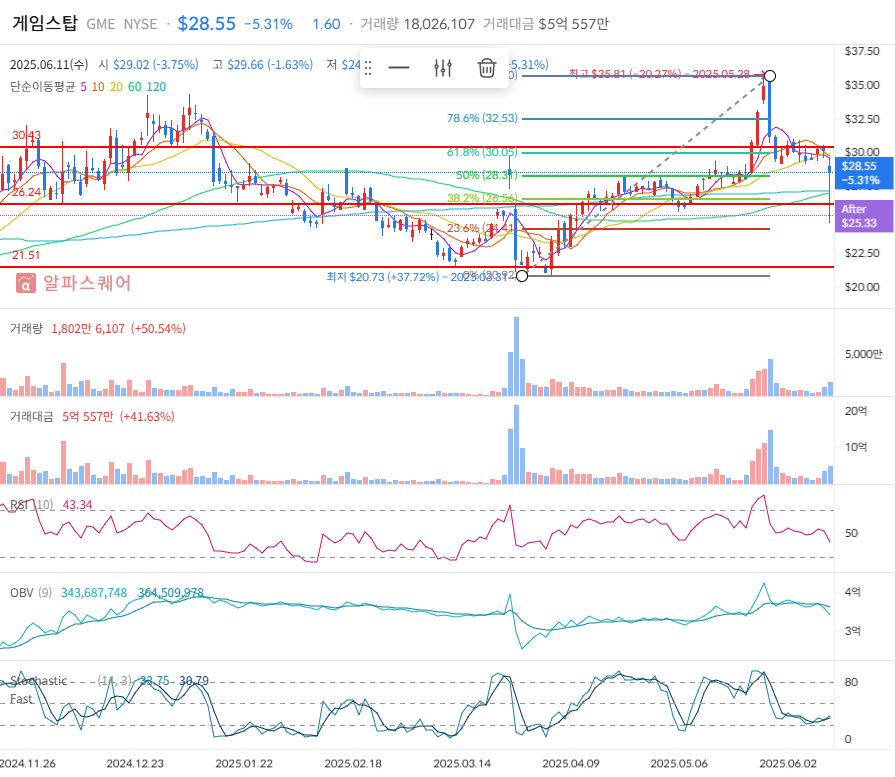Image resolution: width=895 pixels, height=777 pixels.
Task: Click the header price $28.55
Action: point(207,24)
